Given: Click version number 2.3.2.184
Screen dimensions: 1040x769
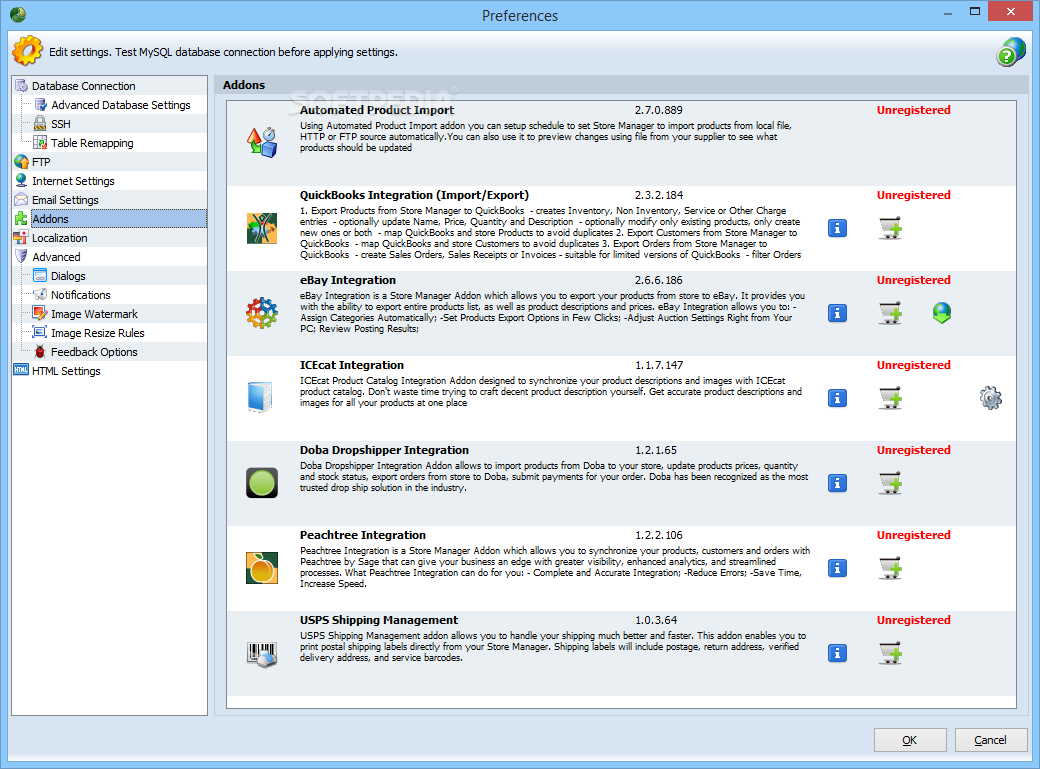Looking at the screenshot, I should 659,195.
